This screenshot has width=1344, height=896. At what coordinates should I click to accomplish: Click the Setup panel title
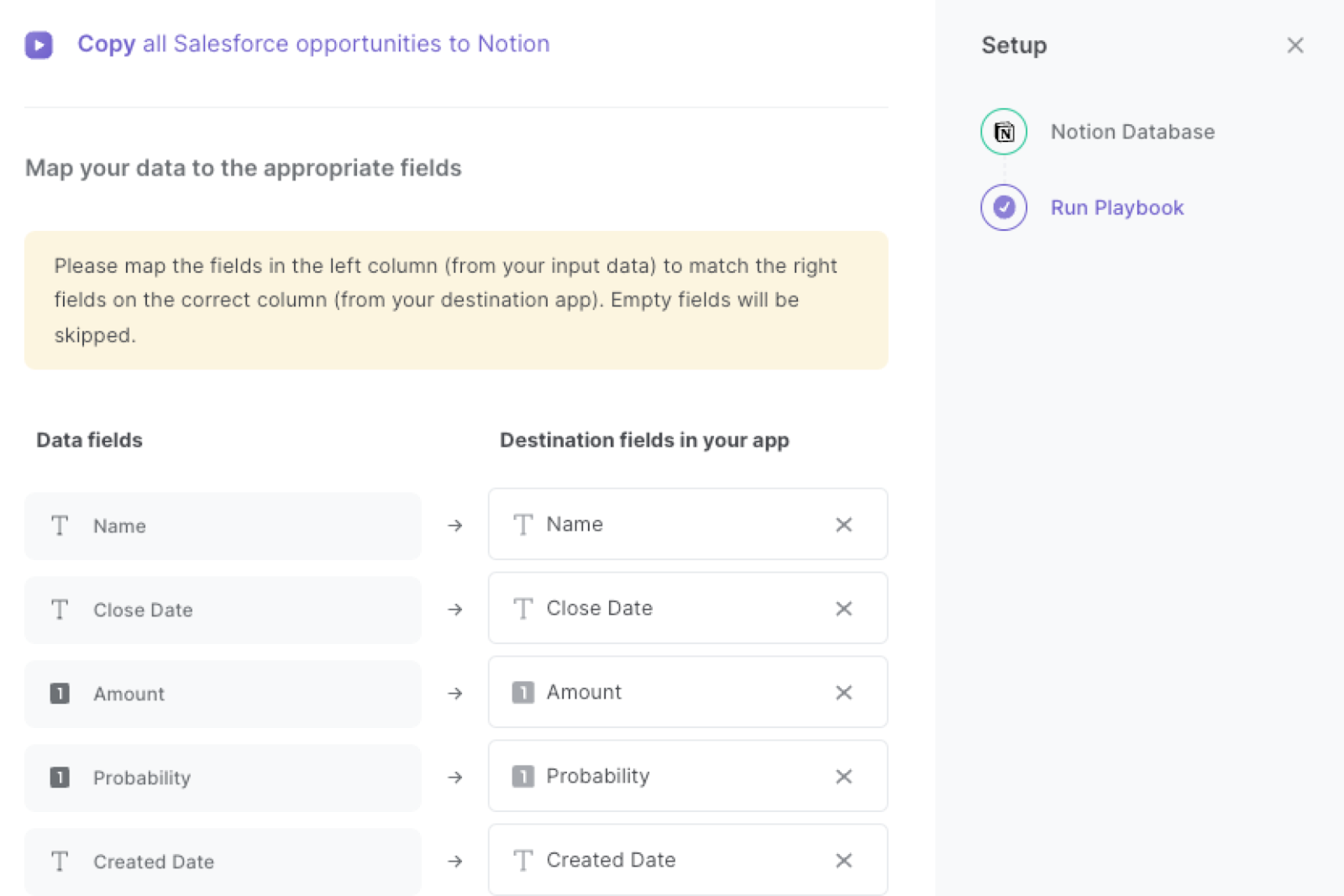coord(1014,45)
